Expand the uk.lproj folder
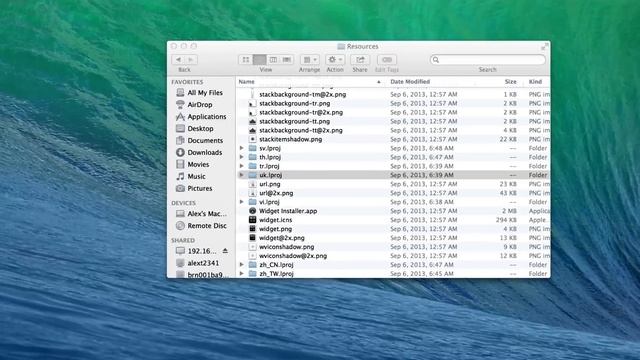The width and height of the screenshot is (640, 360). click(241, 175)
